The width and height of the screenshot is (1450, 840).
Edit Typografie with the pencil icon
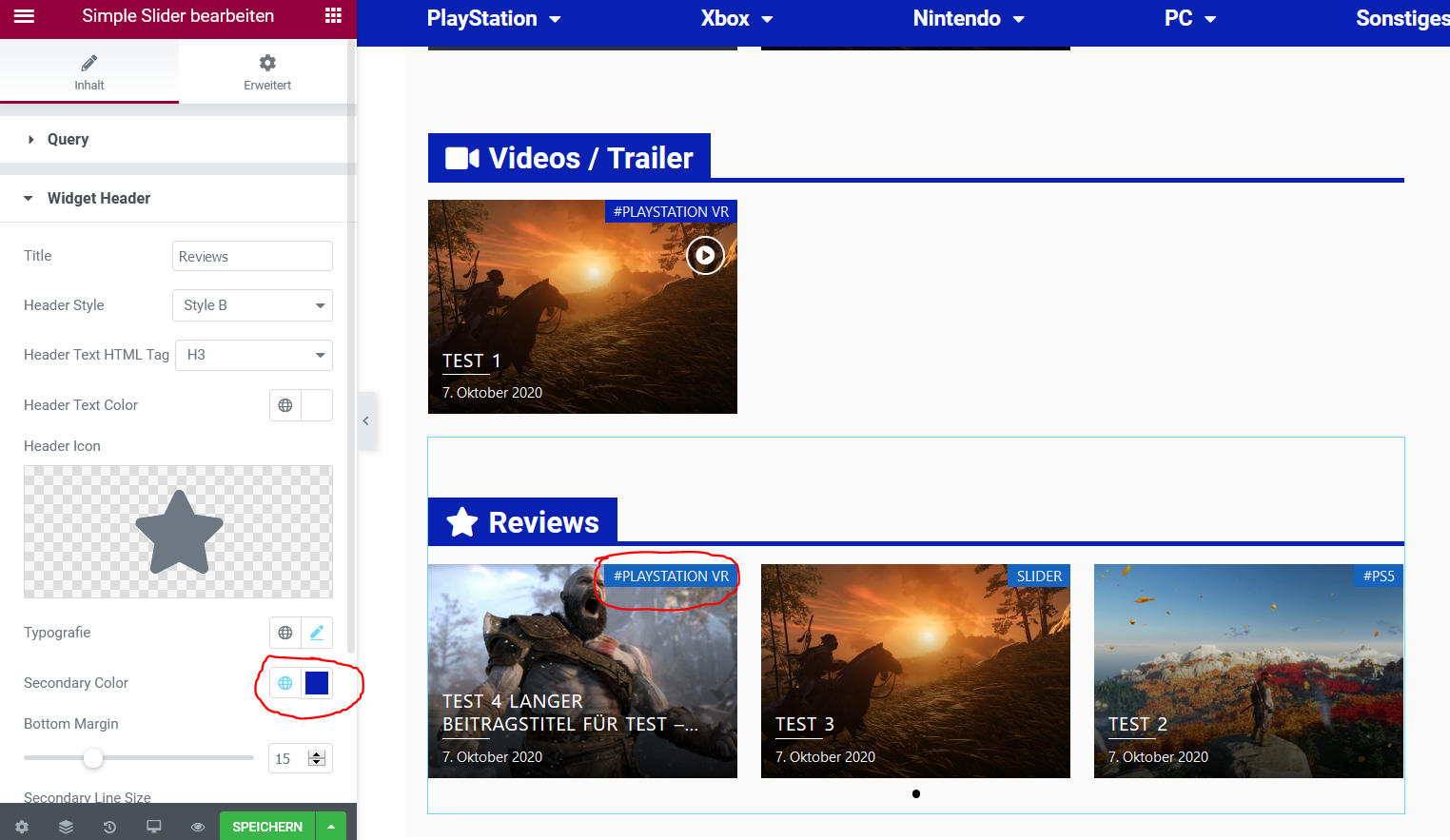point(317,633)
